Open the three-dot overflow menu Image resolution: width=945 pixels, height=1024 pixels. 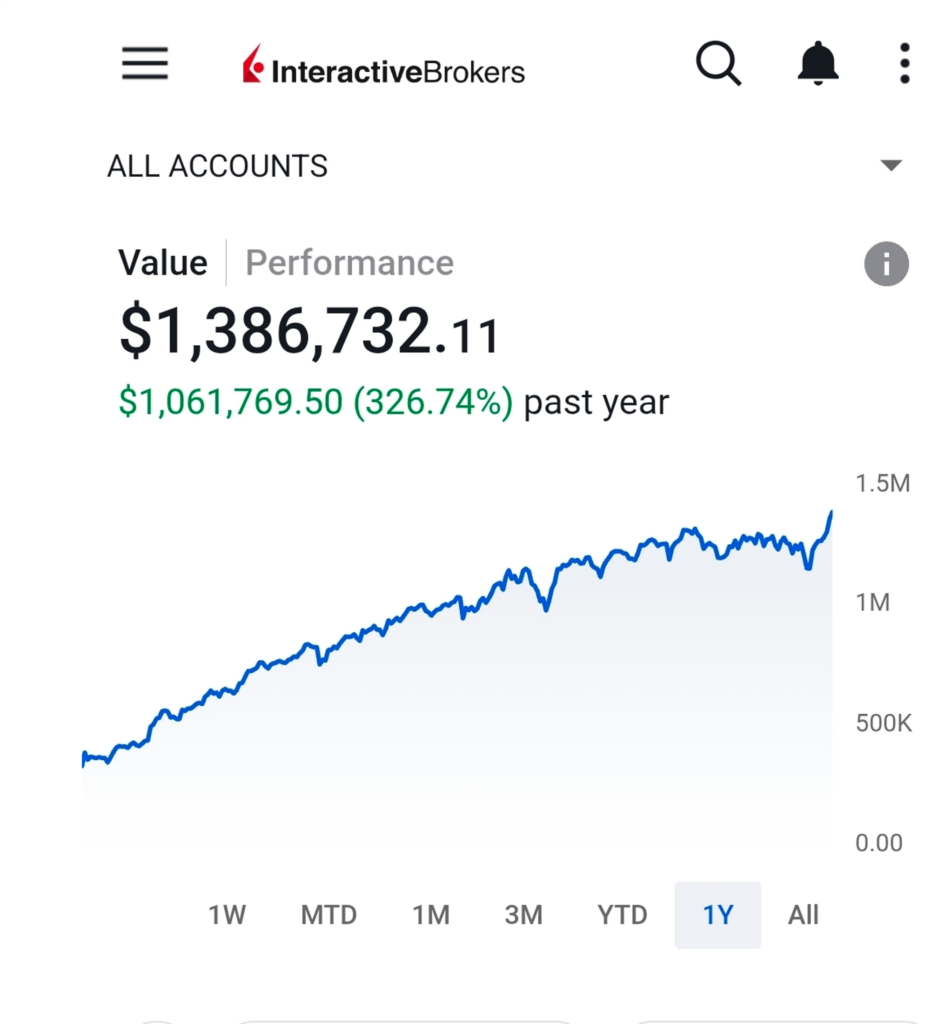(x=904, y=64)
